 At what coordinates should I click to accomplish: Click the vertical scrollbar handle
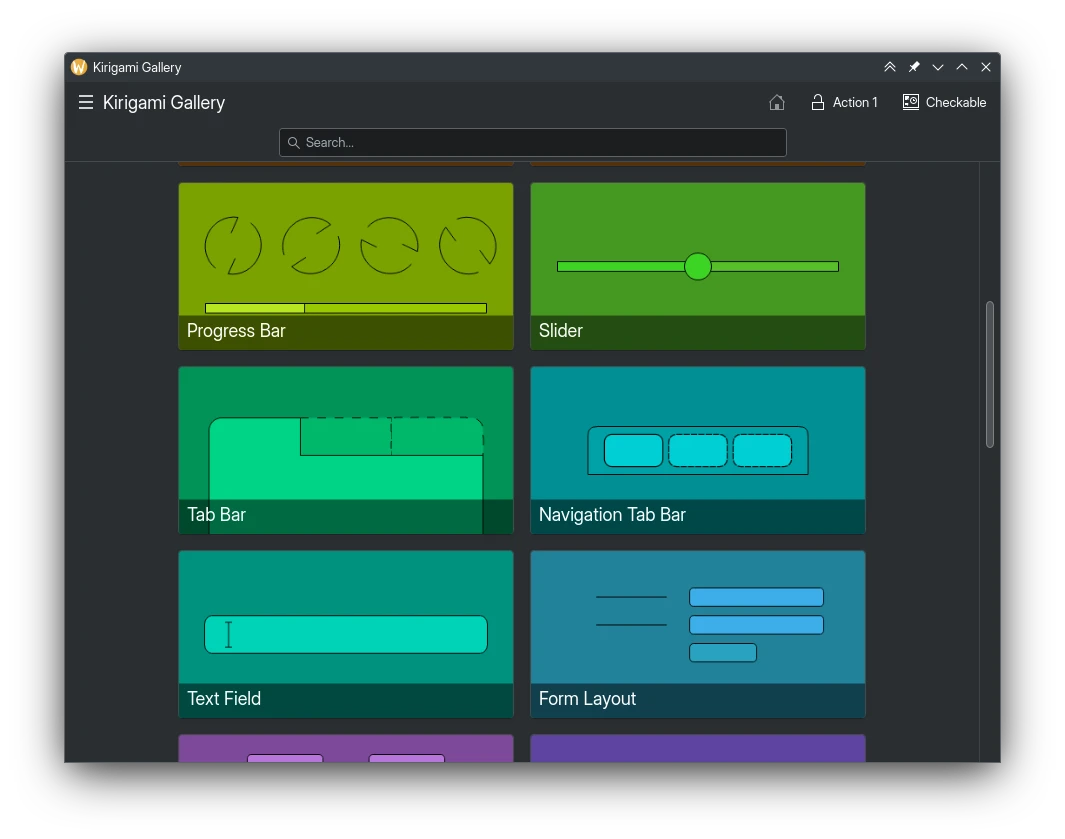click(990, 374)
